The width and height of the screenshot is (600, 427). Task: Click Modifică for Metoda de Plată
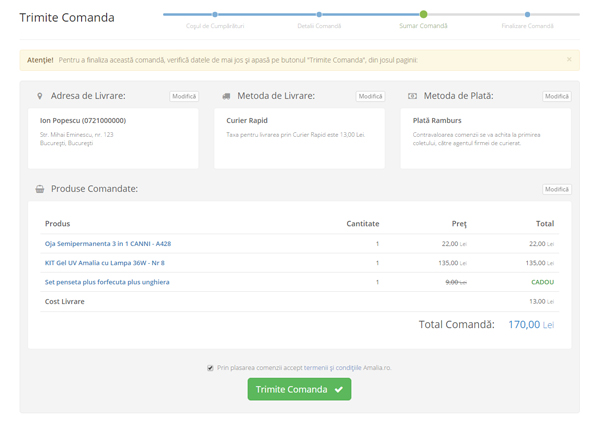(x=556, y=96)
